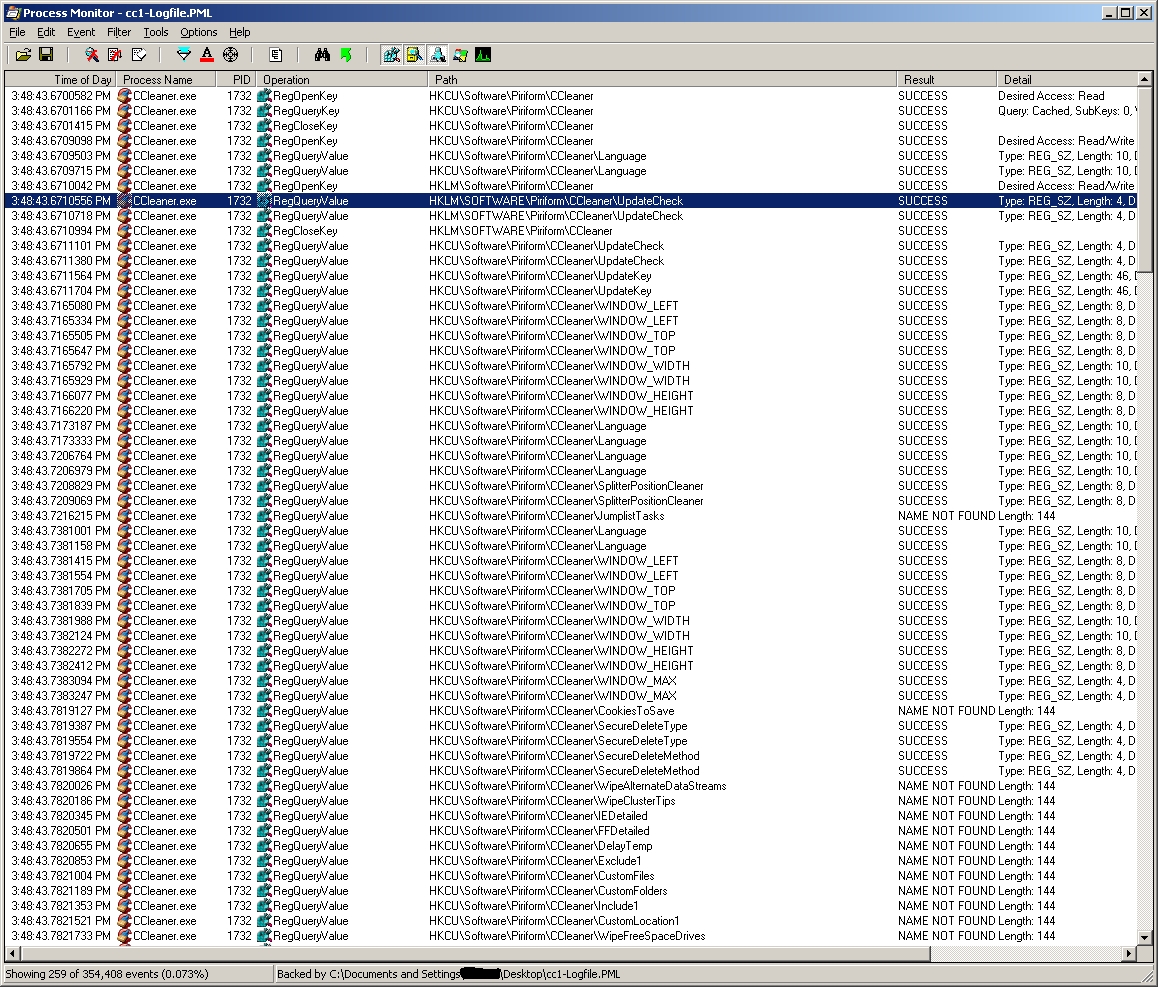The height and width of the screenshot is (987, 1158).
Task: Click the Open log file icon
Action: click(x=23, y=54)
